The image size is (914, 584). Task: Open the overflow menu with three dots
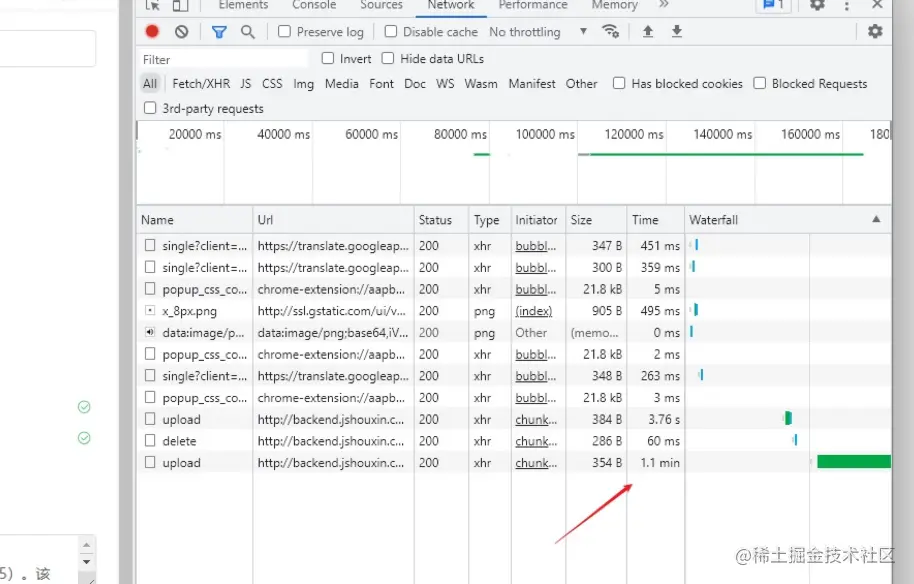pyautogui.click(x=845, y=6)
